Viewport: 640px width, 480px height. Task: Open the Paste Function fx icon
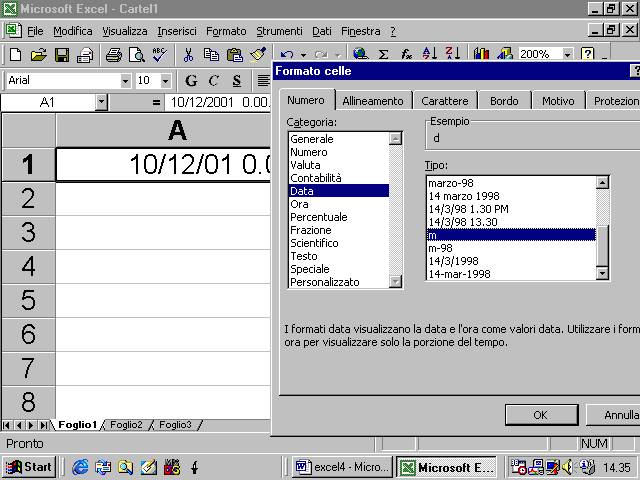406,54
